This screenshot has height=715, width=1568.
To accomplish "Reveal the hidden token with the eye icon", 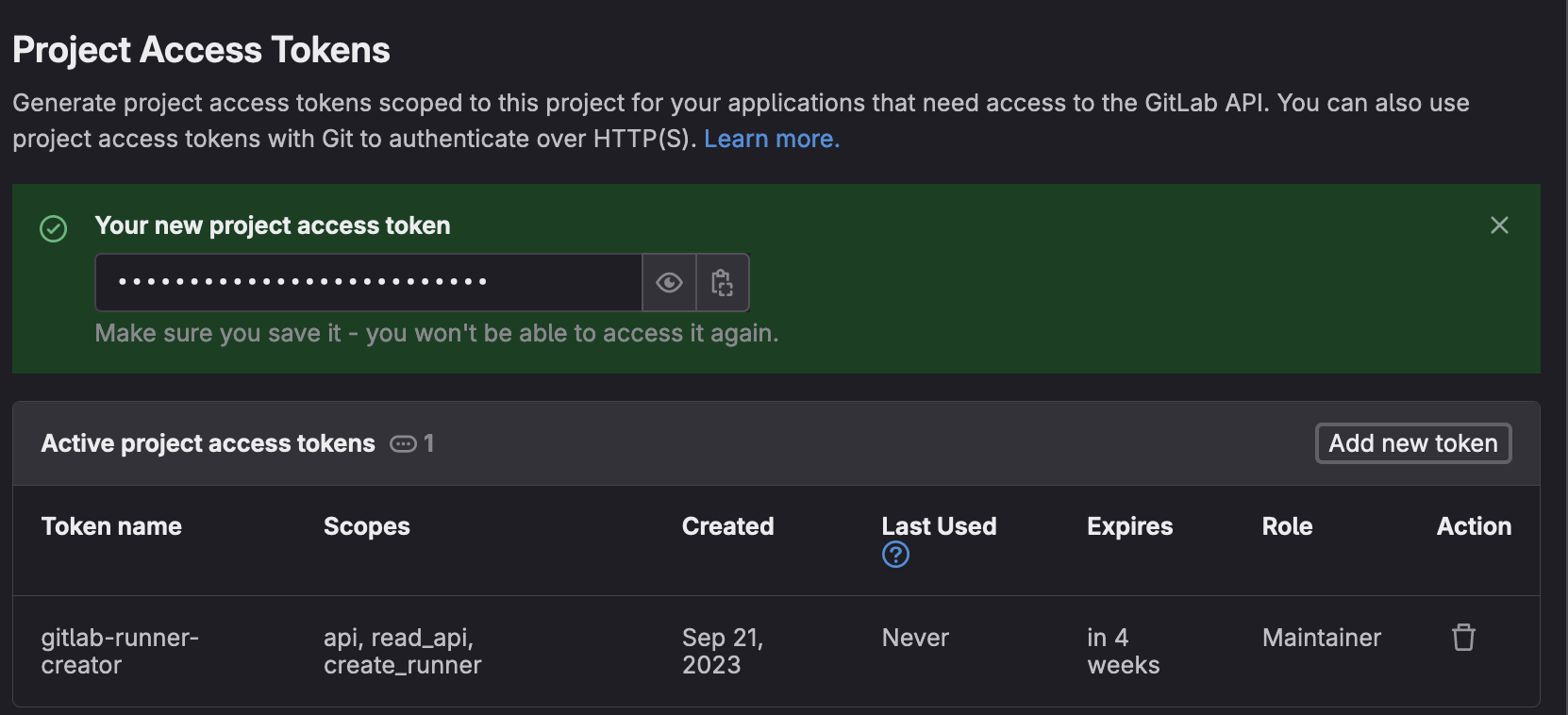I will click(669, 283).
